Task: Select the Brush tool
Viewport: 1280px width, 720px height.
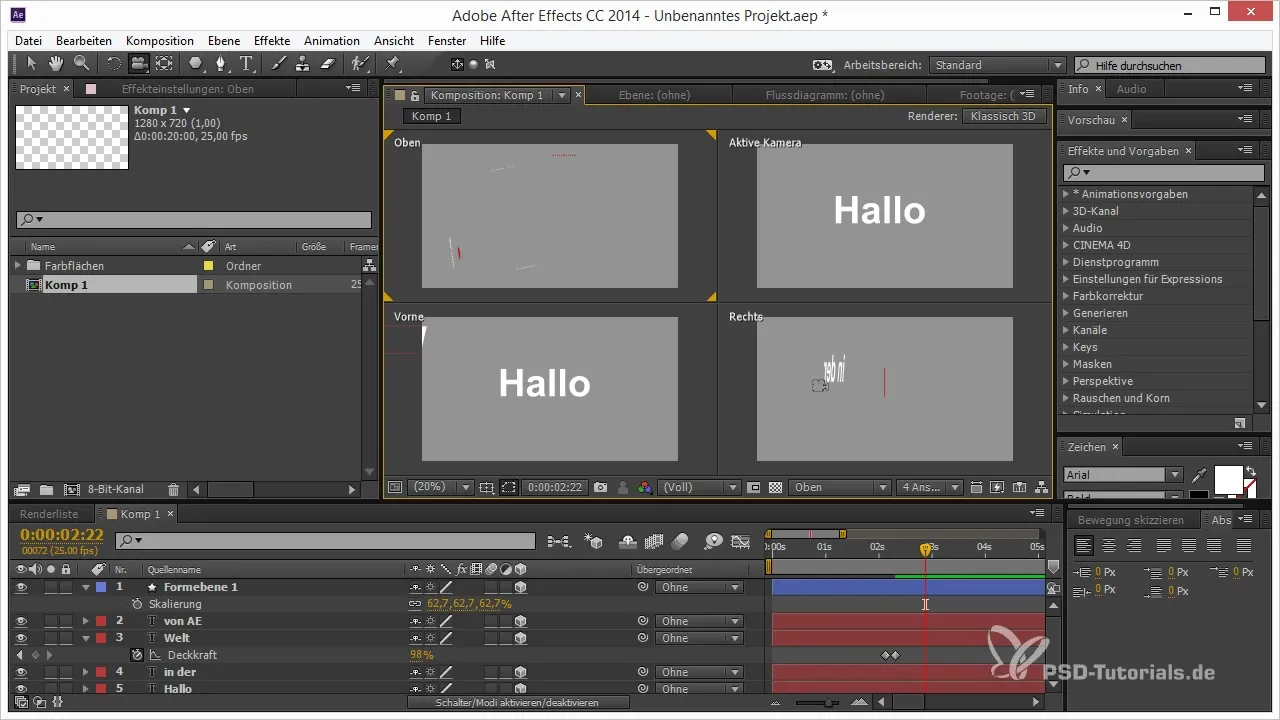Action: click(278, 64)
